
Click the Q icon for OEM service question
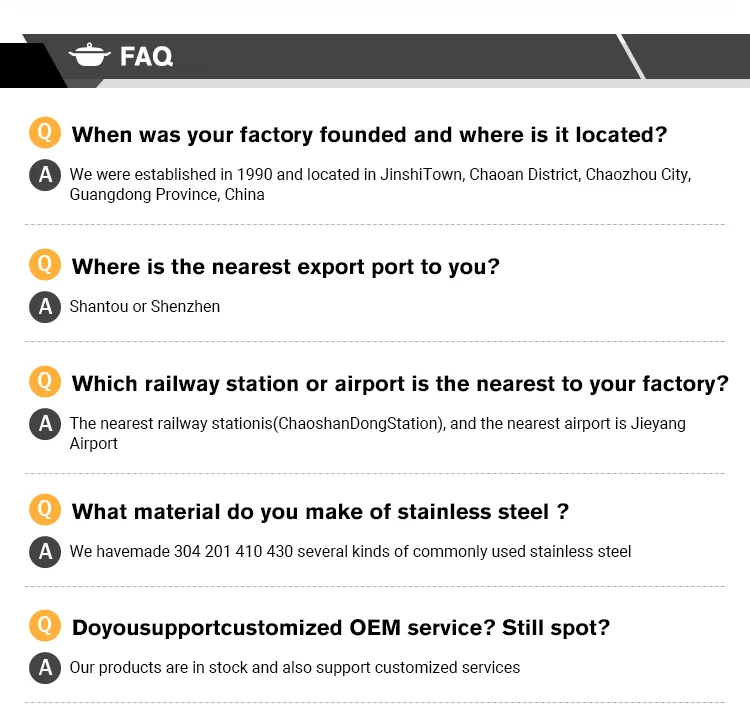[44, 626]
